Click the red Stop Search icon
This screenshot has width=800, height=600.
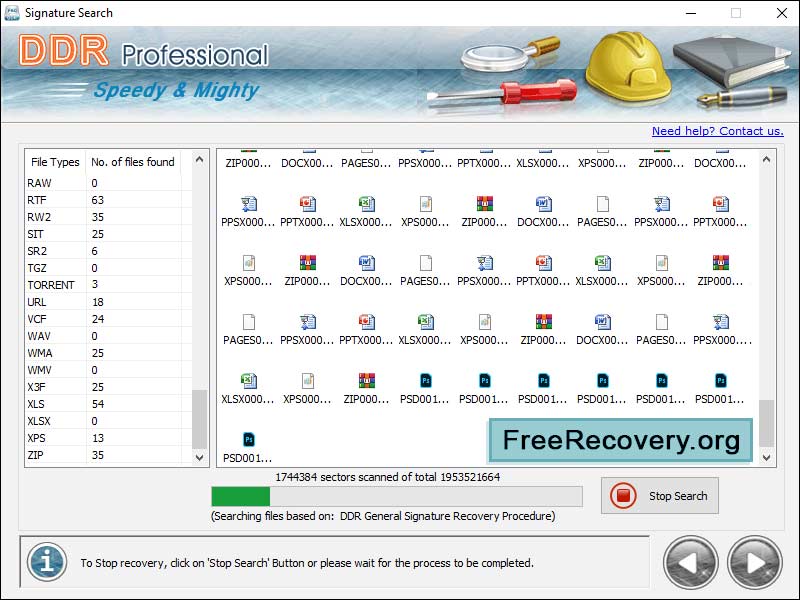tap(623, 495)
